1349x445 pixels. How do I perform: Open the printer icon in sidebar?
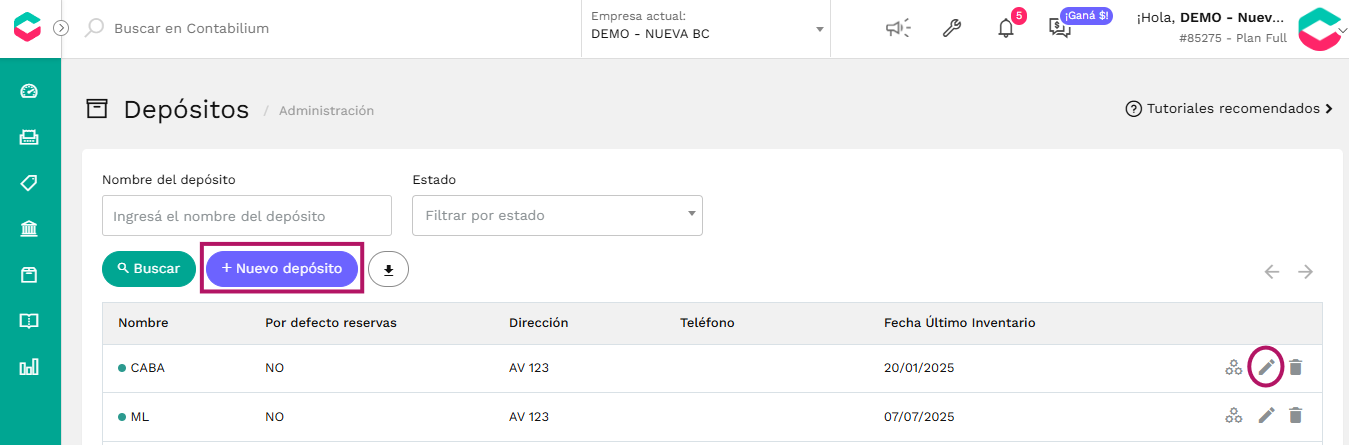(29, 137)
